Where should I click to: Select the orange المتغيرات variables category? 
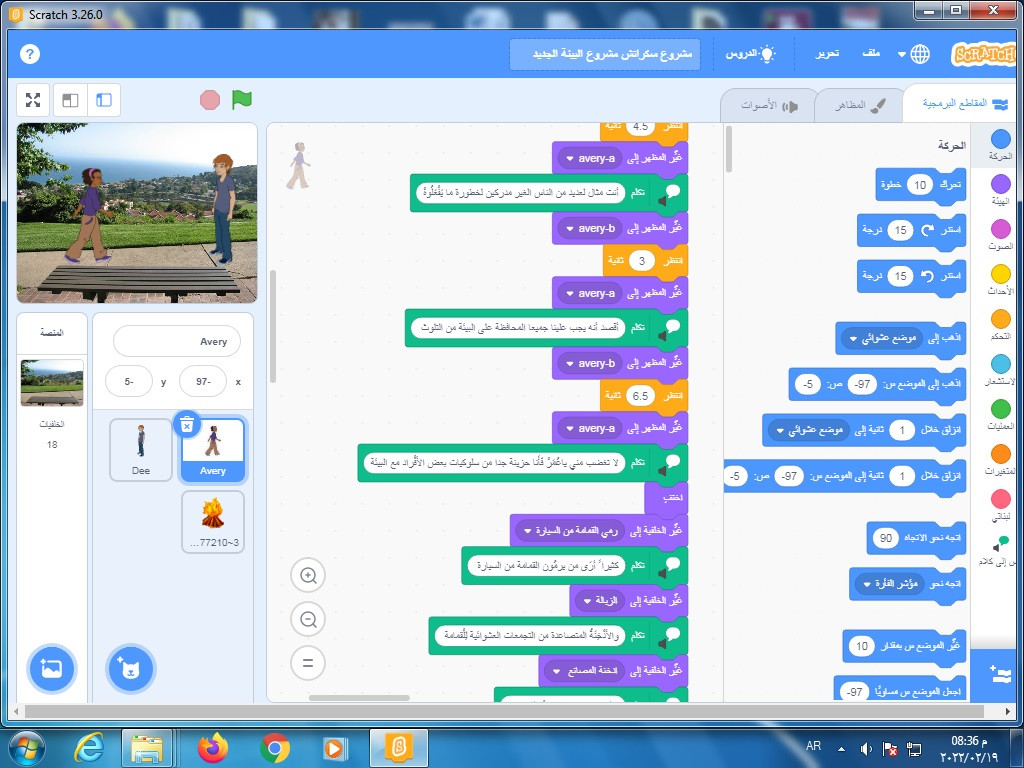1000,460
